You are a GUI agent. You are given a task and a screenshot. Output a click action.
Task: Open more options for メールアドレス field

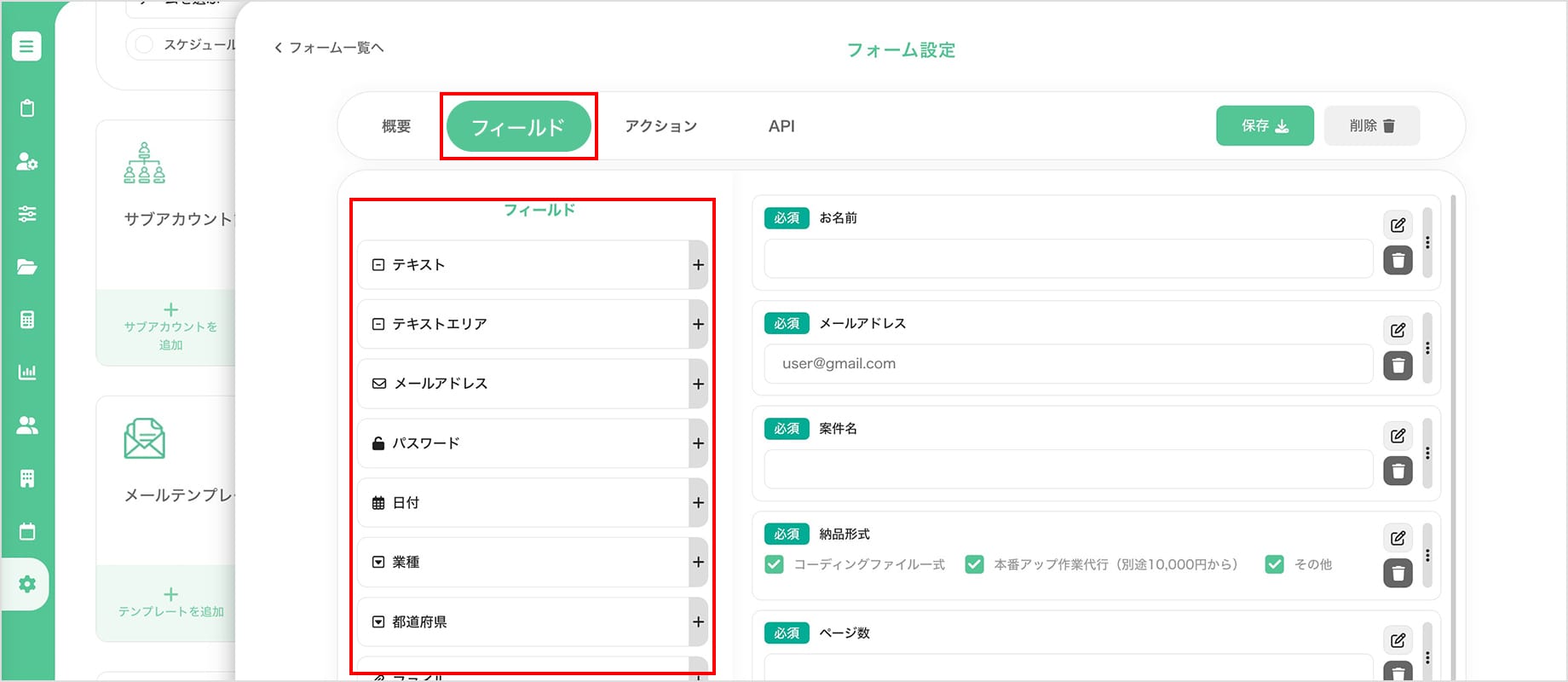pyautogui.click(x=1427, y=348)
